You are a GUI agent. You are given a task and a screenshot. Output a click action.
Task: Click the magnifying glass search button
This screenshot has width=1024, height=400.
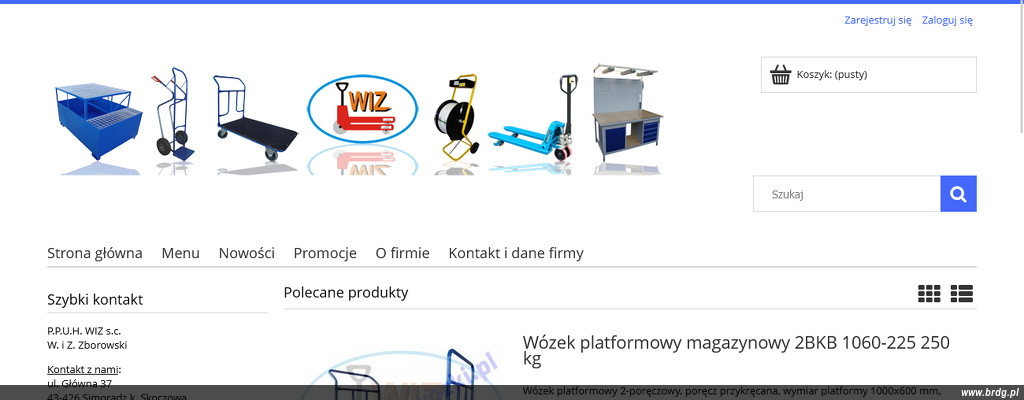[958, 193]
